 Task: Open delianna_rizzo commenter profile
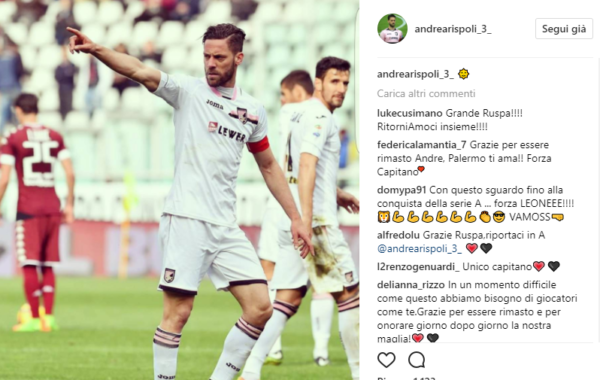coord(411,285)
